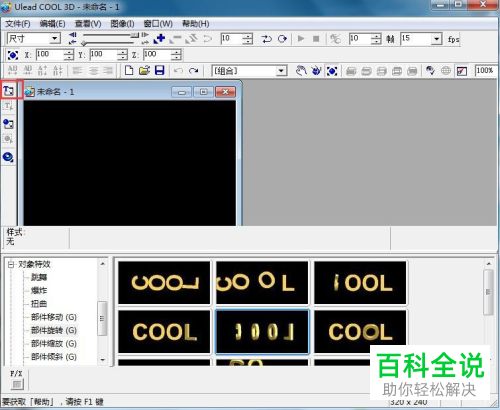The height and width of the screenshot is (410, 500).
Task: Select 部件缩放 (G) in the effects tree
Action: [x=54, y=344]
